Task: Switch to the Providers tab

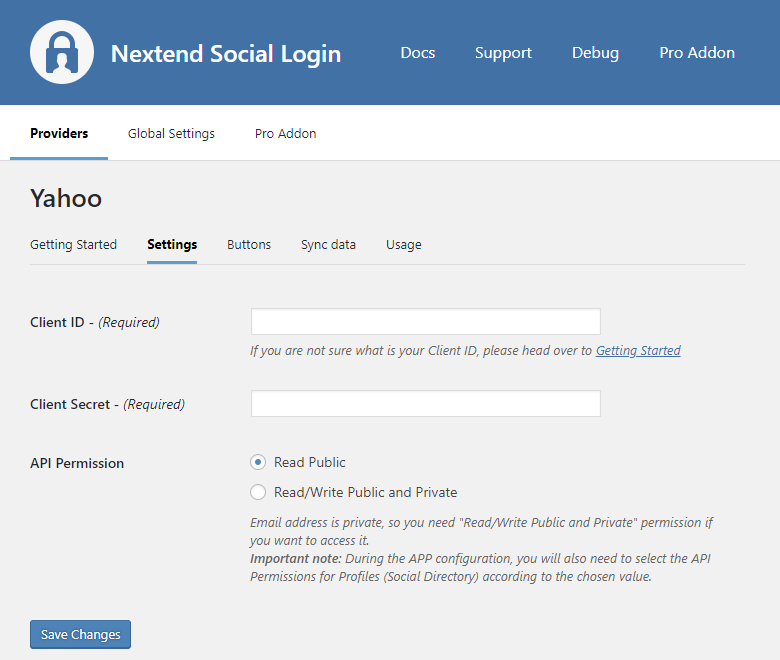Action: click(x=59, y=134)
